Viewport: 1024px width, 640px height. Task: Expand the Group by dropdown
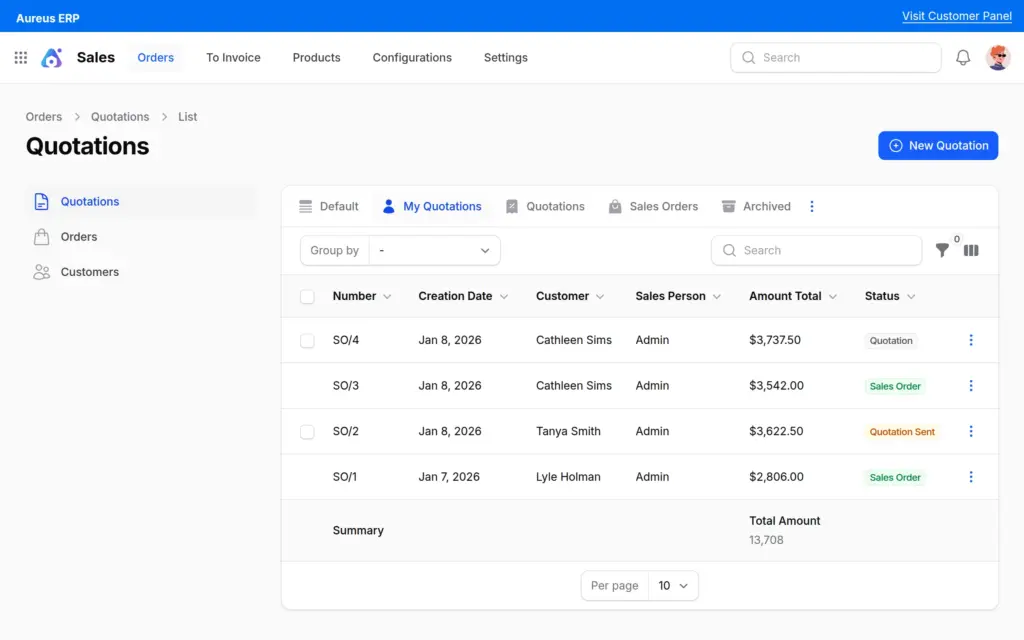434,251
